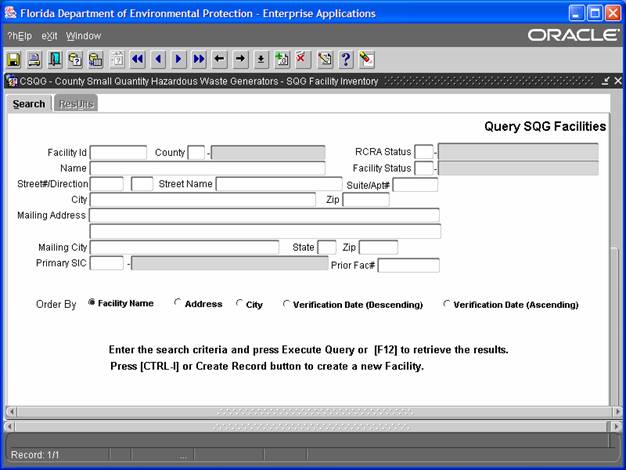Click the County code input field
This screenshot has height=470, width=626.
pyautogui.click(x=196, y=153)
